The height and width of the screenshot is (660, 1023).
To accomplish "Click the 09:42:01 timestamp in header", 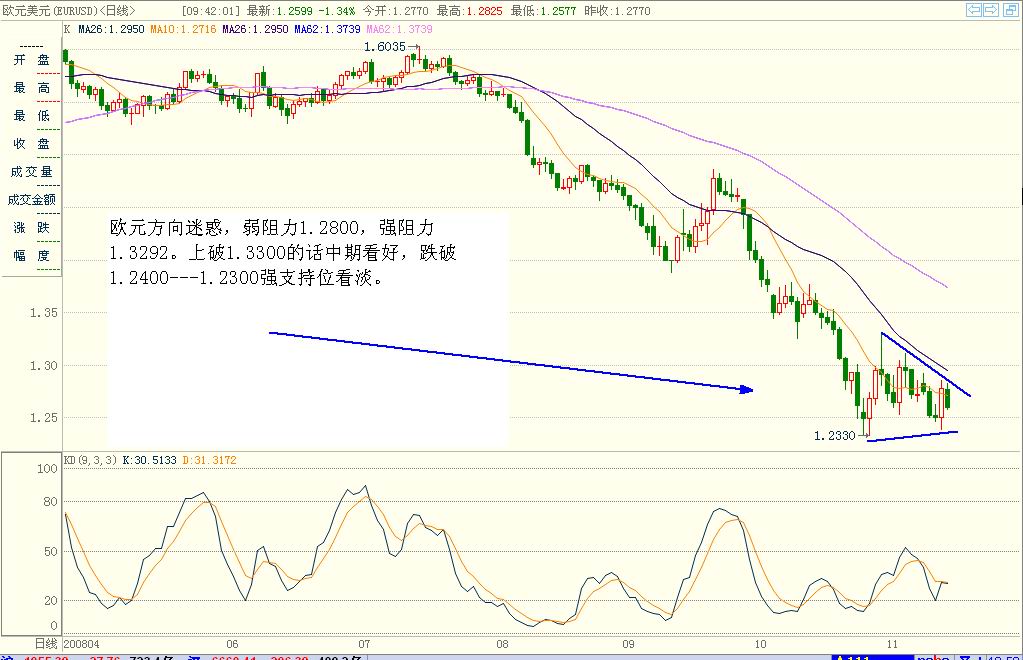I will coord(210,11).
